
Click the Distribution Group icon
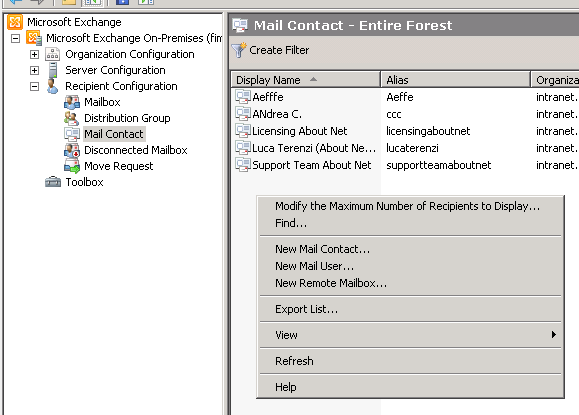pos(72,118)
